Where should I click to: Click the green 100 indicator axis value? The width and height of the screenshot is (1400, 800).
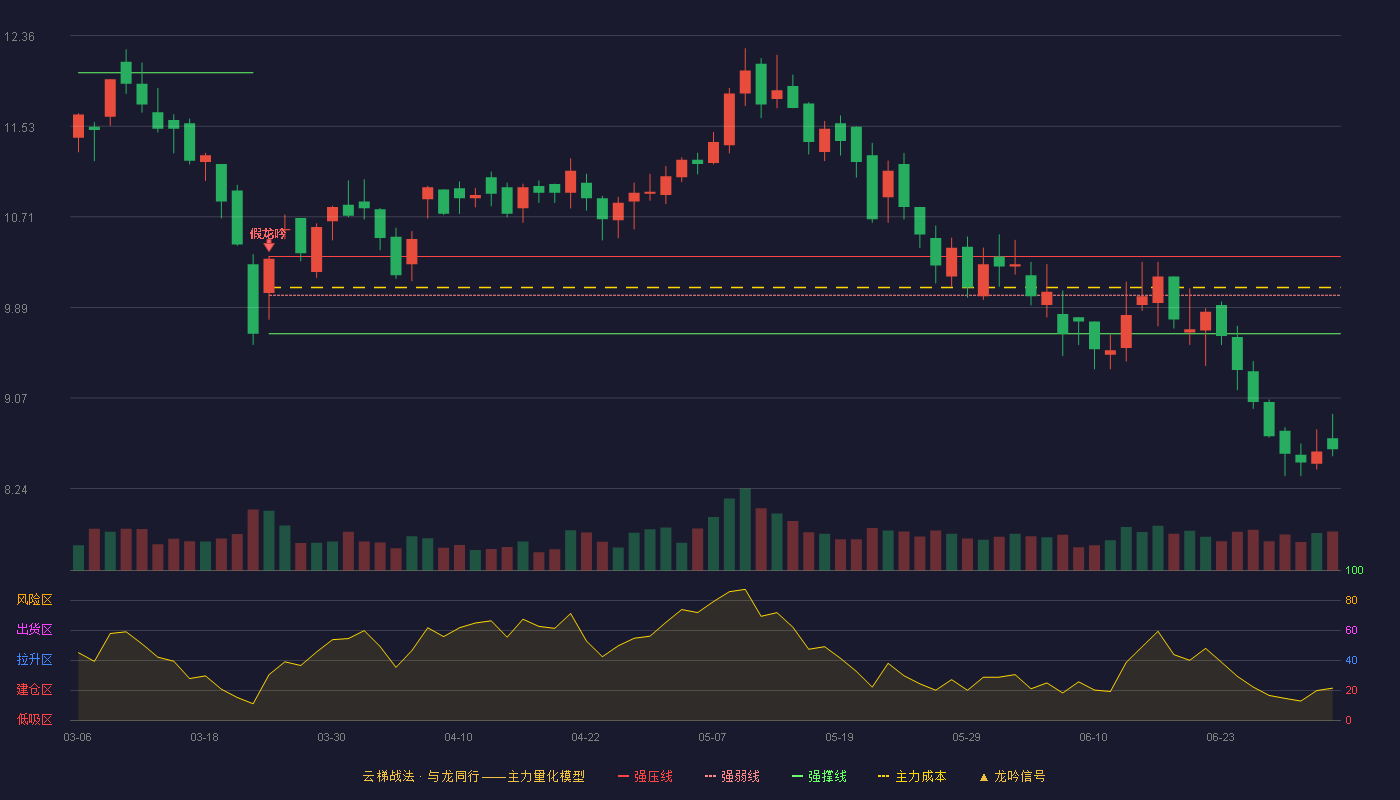click(x=1354, y=571)
